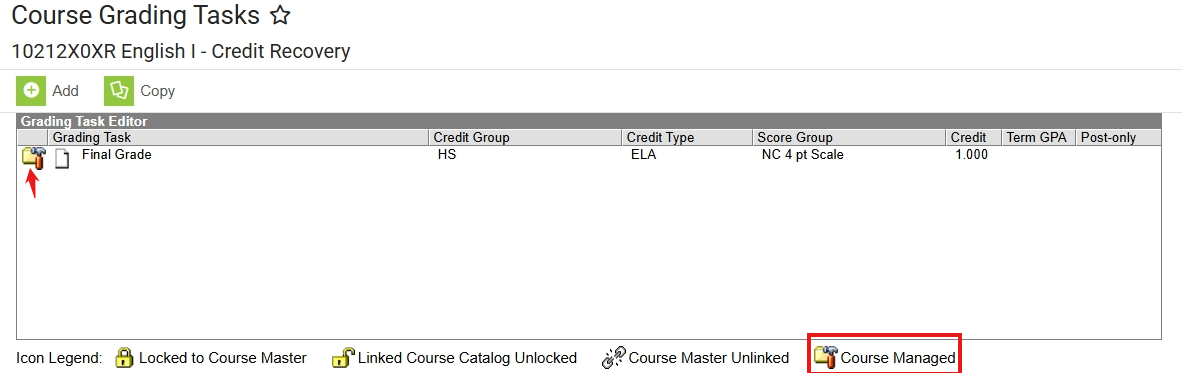This screenshot has width=1182, height=373.
Task: Click the Locked to Course Master padlock icon
Action: pyautogui.click(x=124, y=358)
